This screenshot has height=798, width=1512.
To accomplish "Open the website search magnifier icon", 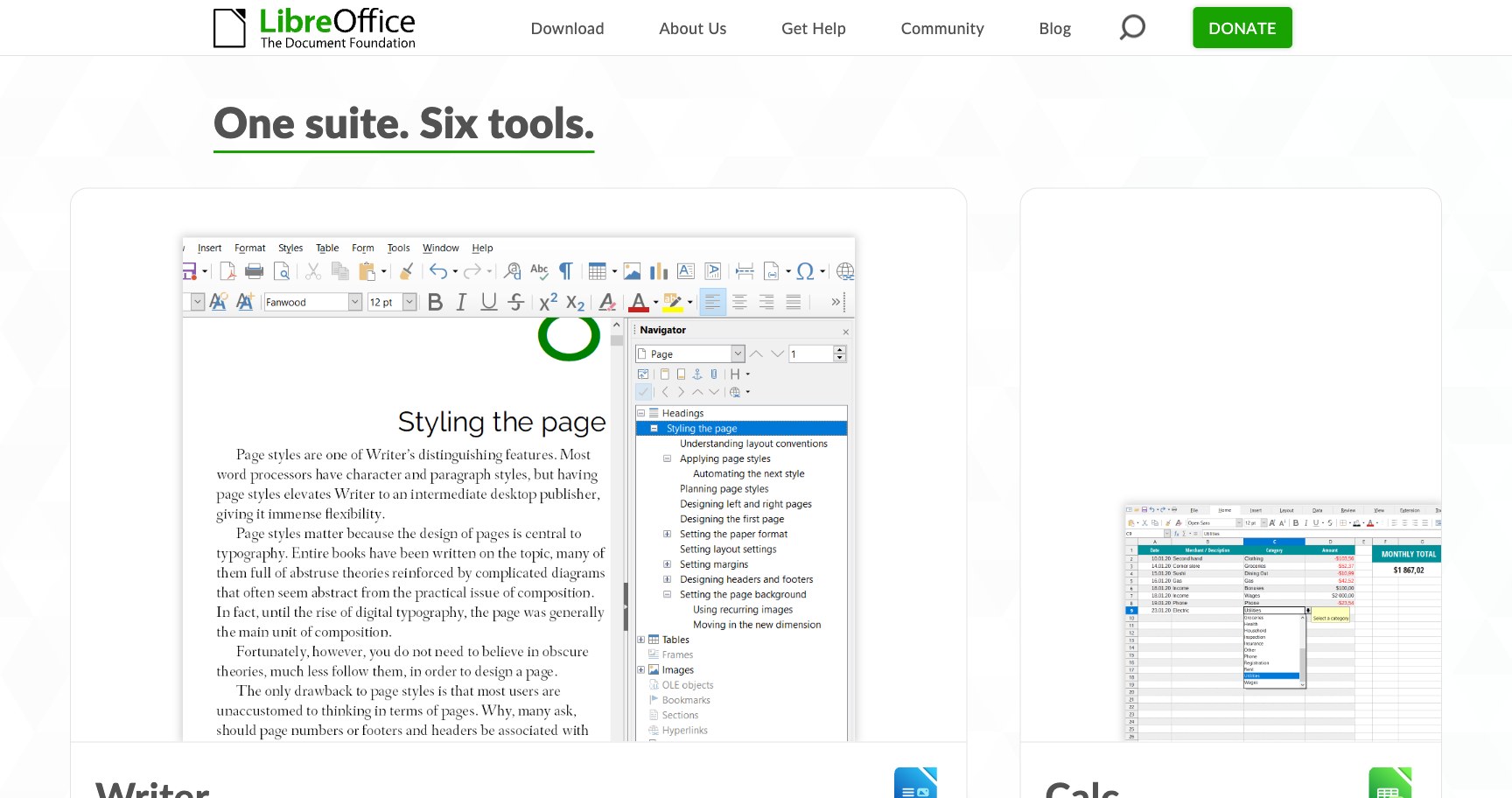I will (x=1132, y=27).
